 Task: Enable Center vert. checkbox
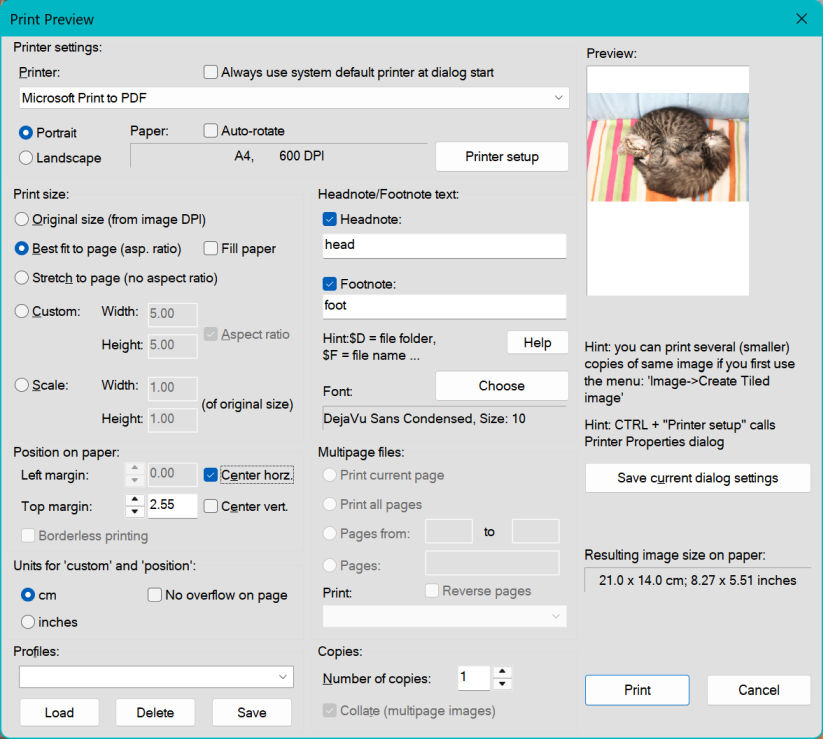[211, 507]
